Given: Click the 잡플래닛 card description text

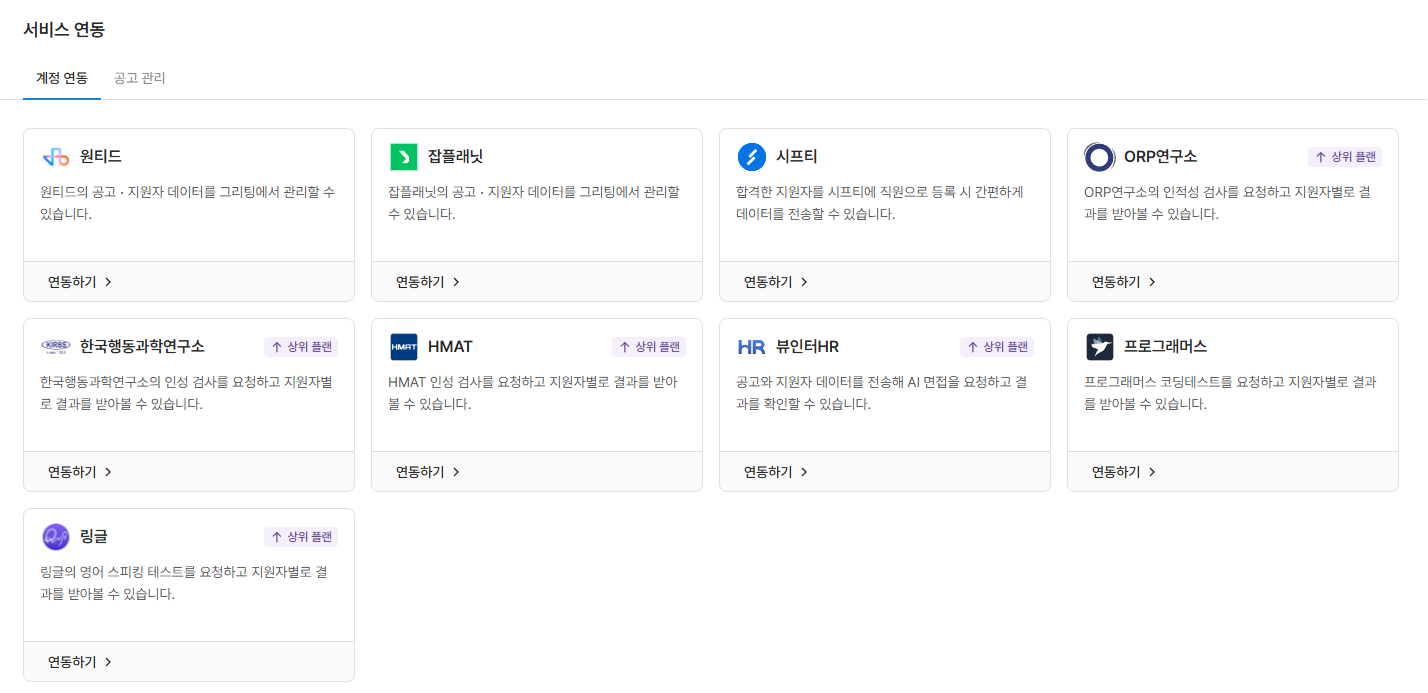Looking at the screenshot, I should [534, 203].
